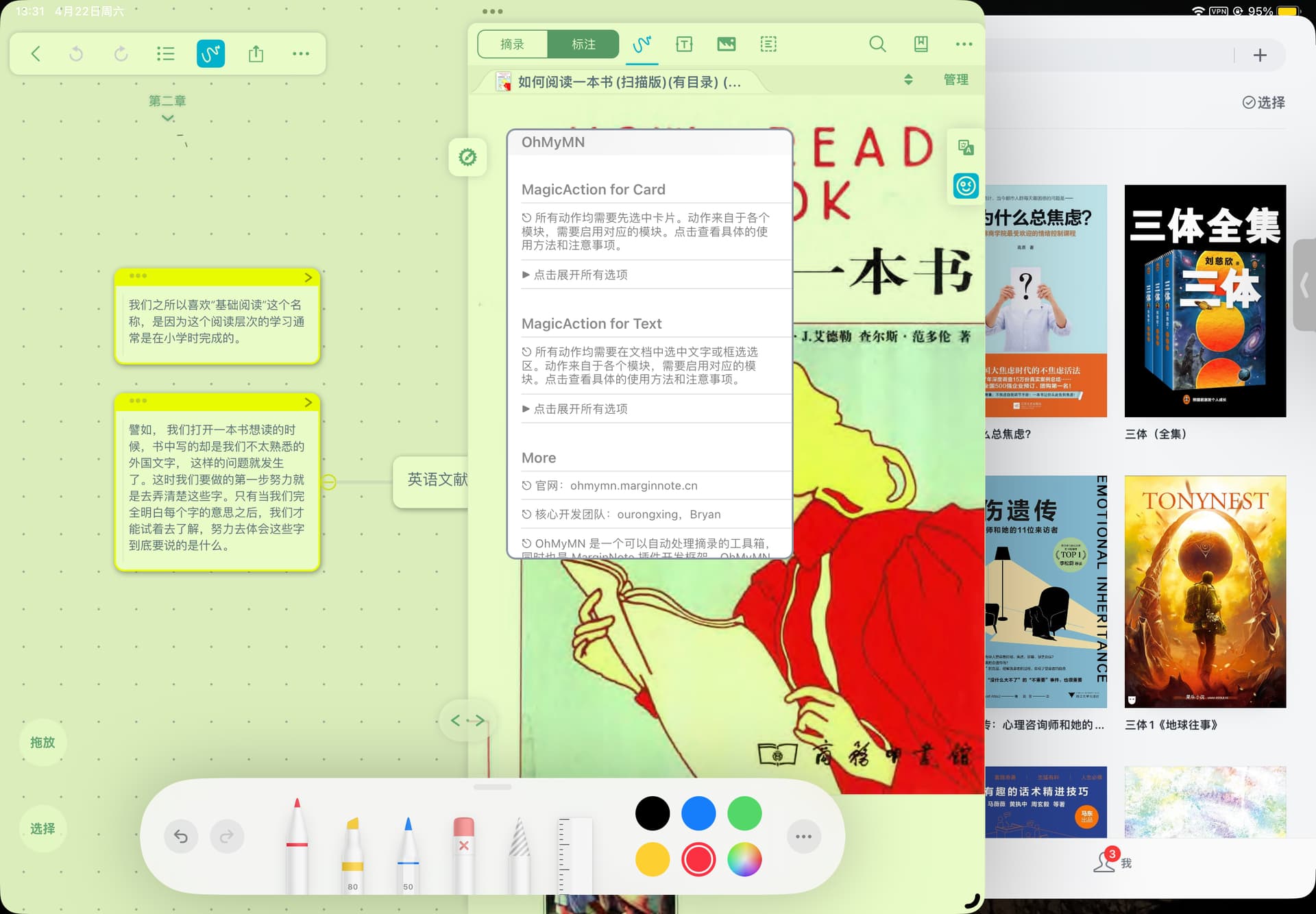Select the yellow highlighter tool
This screenshot has height=914, width=1316.
tap(352, 855)
